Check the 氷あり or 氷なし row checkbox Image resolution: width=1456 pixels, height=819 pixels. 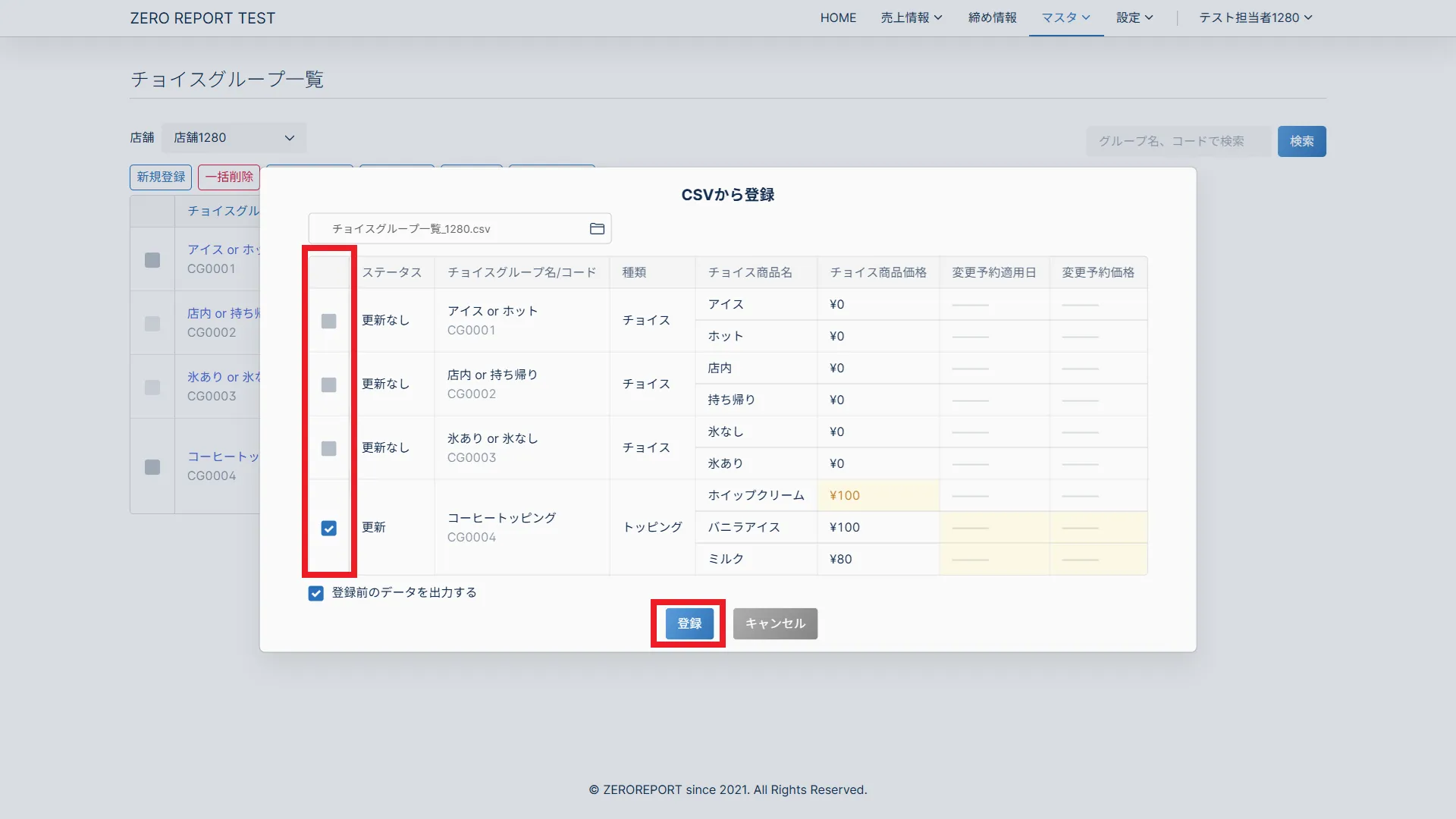(x=328, y=448)
